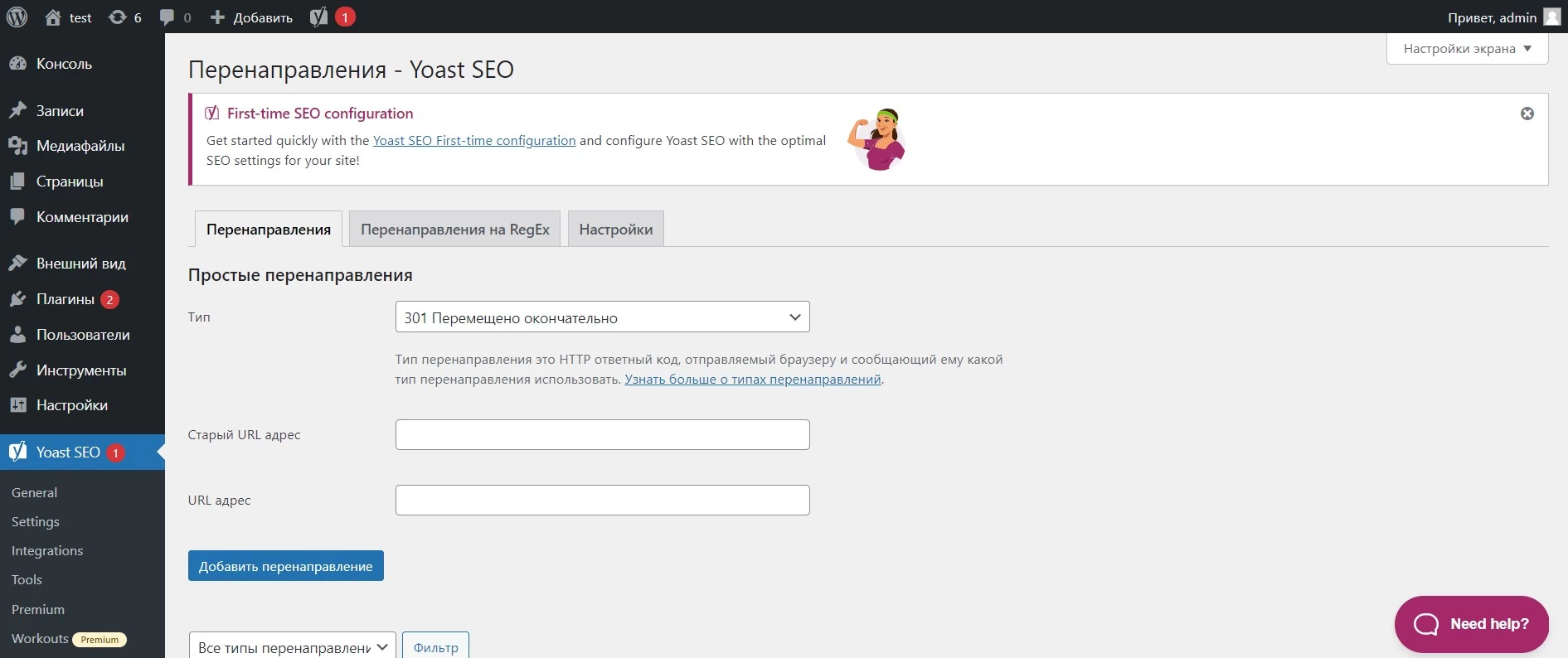The height and width of the screenshot is (658, 1568).
Task: Open General submenu under Yoast SEO
Action: tap(34, 492)
